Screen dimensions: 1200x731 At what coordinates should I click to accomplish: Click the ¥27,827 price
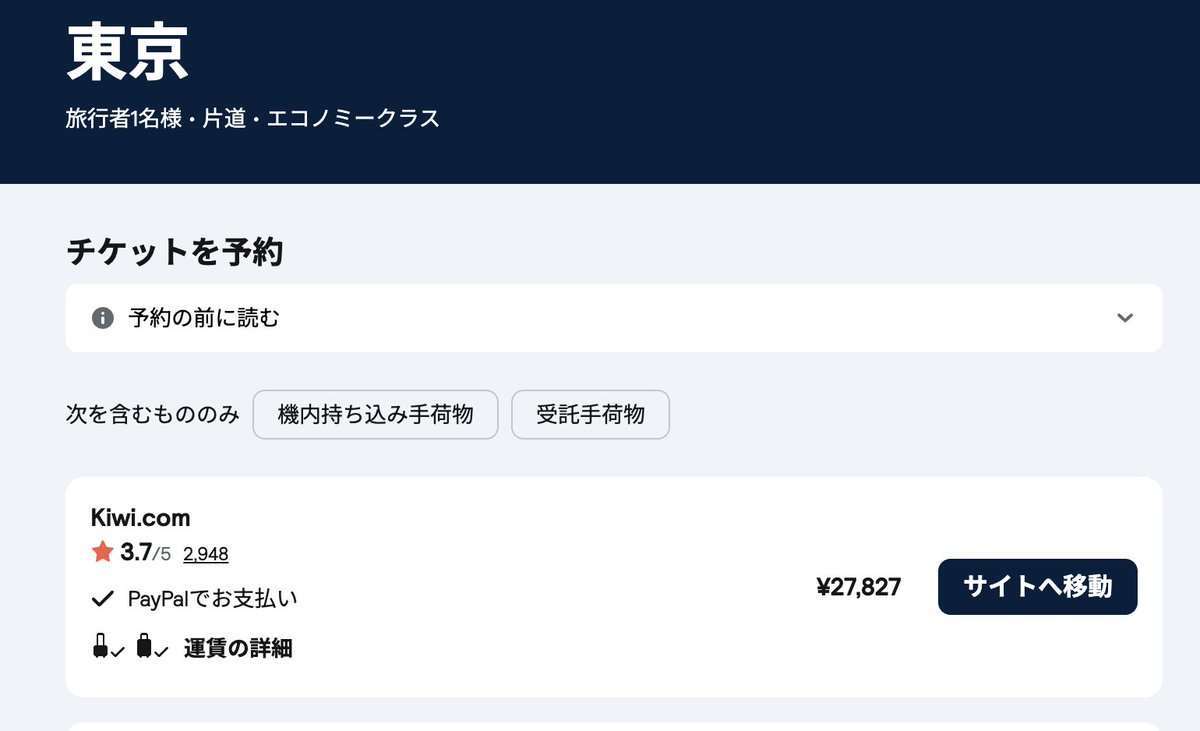858,587
